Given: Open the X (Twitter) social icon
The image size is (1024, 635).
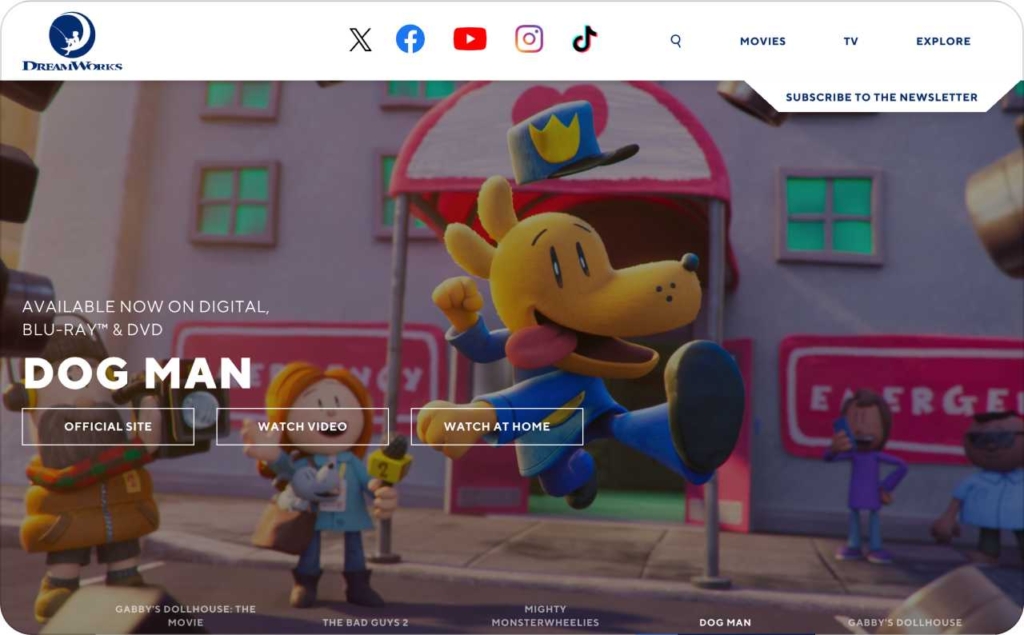Looking at the screenshot, I should 360,40.
